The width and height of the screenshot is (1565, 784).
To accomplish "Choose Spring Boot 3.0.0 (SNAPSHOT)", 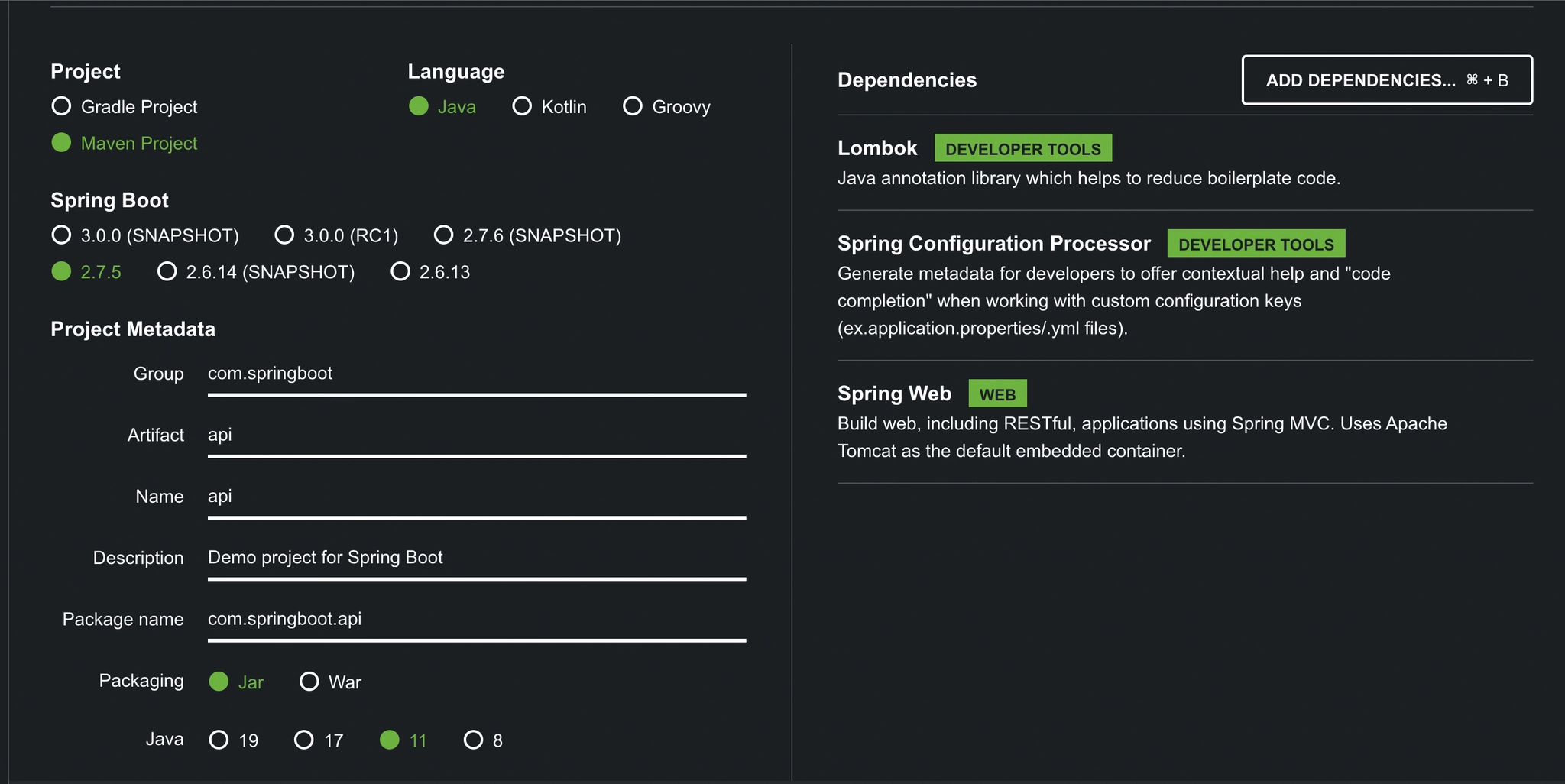I will pyautogui.click(x=62, y=235).
